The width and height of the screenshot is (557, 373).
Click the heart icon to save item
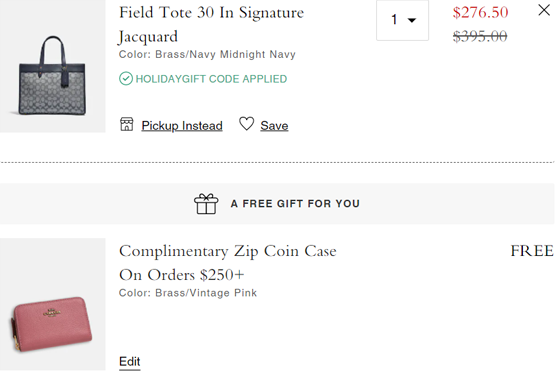click(247, 124)
